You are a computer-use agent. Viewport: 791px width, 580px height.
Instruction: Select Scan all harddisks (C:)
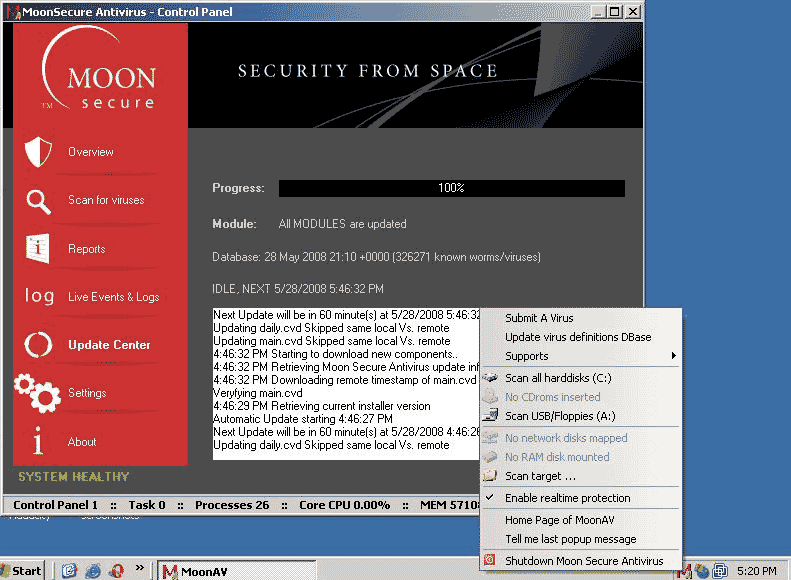(581, 378)
